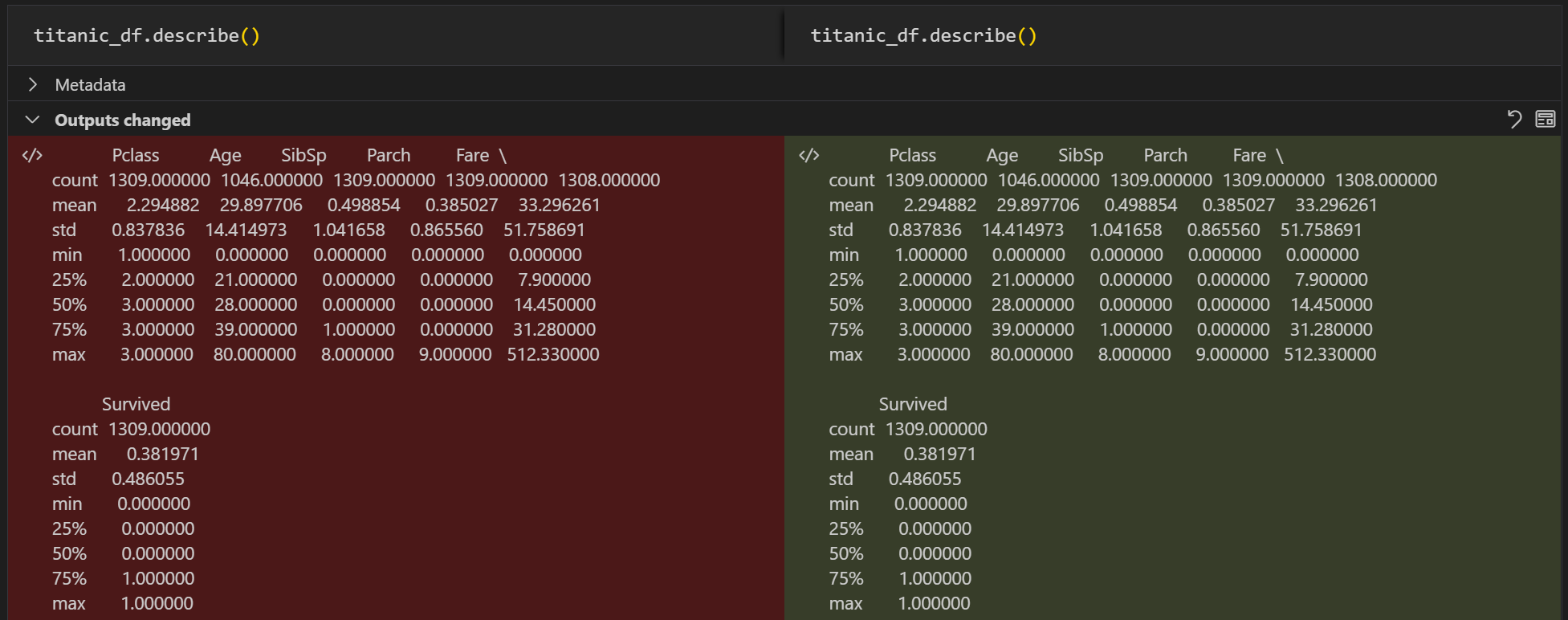The width and height of the screenshot is (1568, 620).
Task: Click mean Pclass 2.294882 in green output
Action: tap(939, 205)
